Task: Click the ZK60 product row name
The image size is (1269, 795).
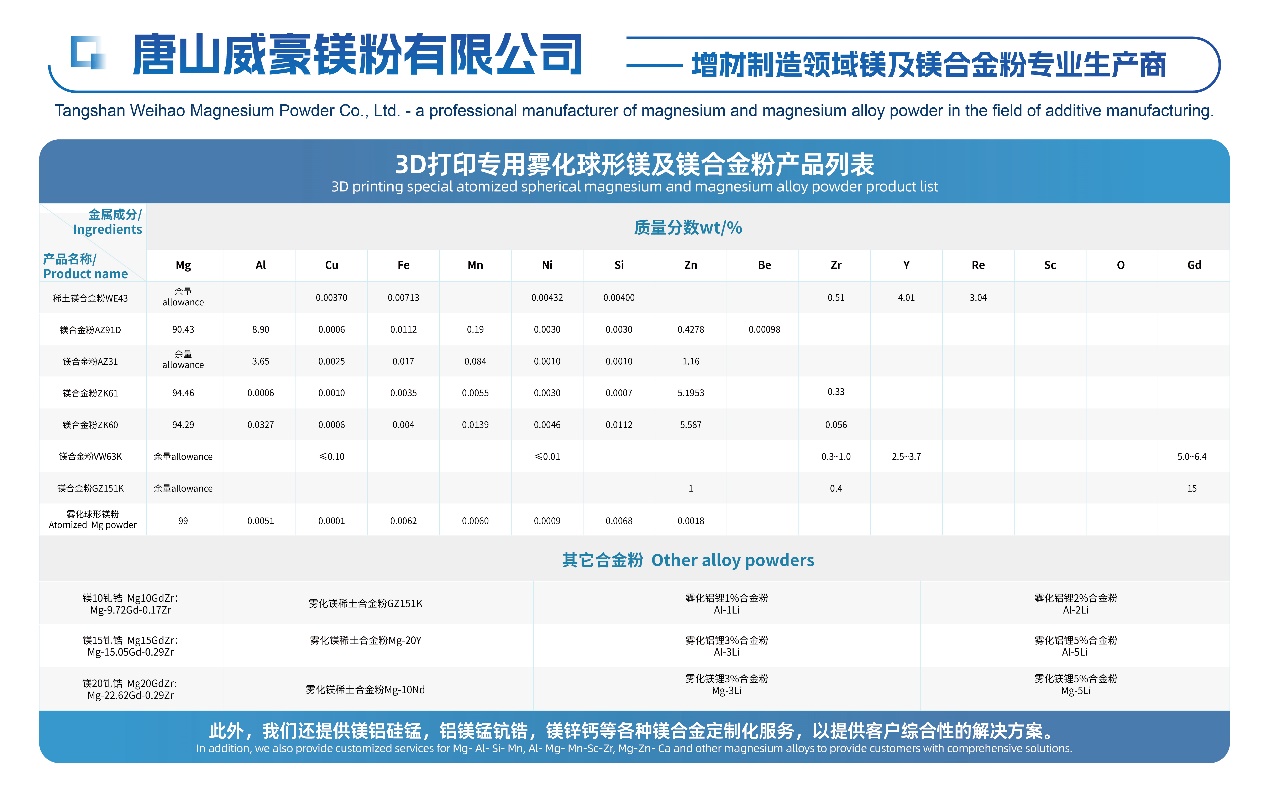Action: coord(90,425)
